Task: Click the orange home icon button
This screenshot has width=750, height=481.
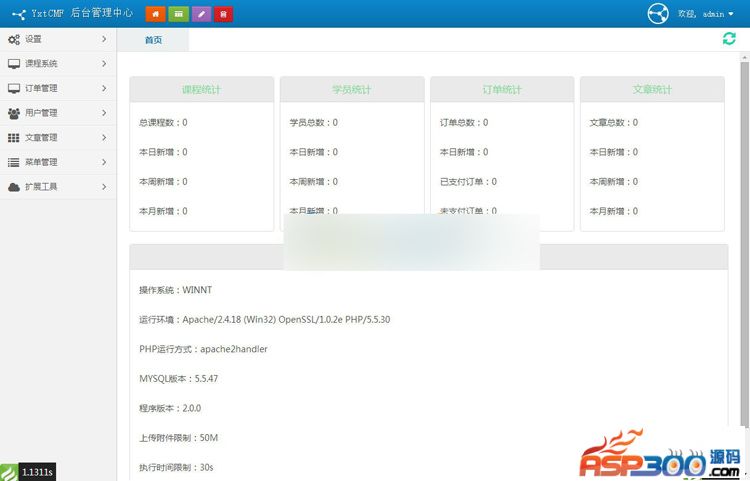Action: [155, 14]
